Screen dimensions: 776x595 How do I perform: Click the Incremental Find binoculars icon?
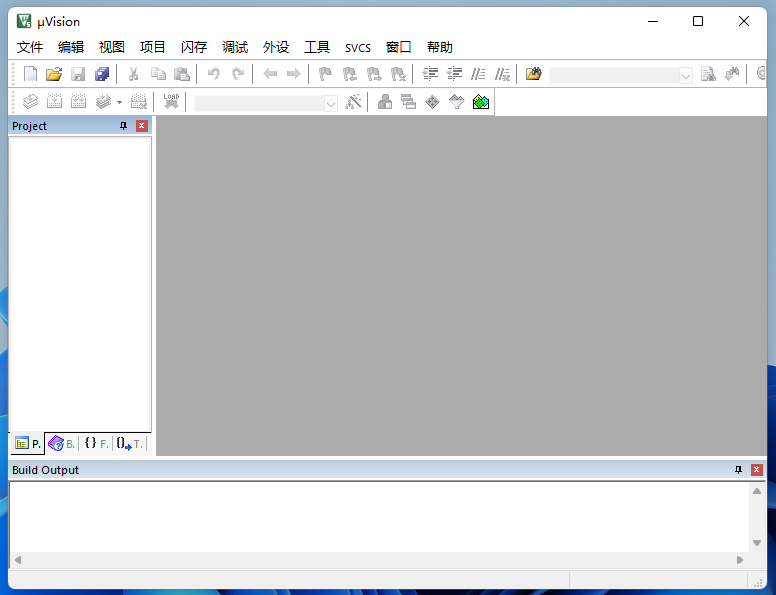point(732,74)
